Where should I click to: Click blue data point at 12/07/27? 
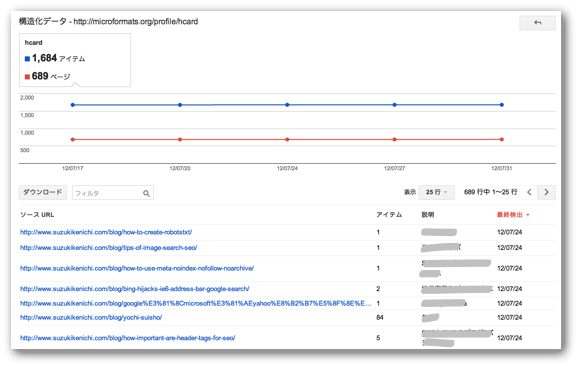(394, 105)
